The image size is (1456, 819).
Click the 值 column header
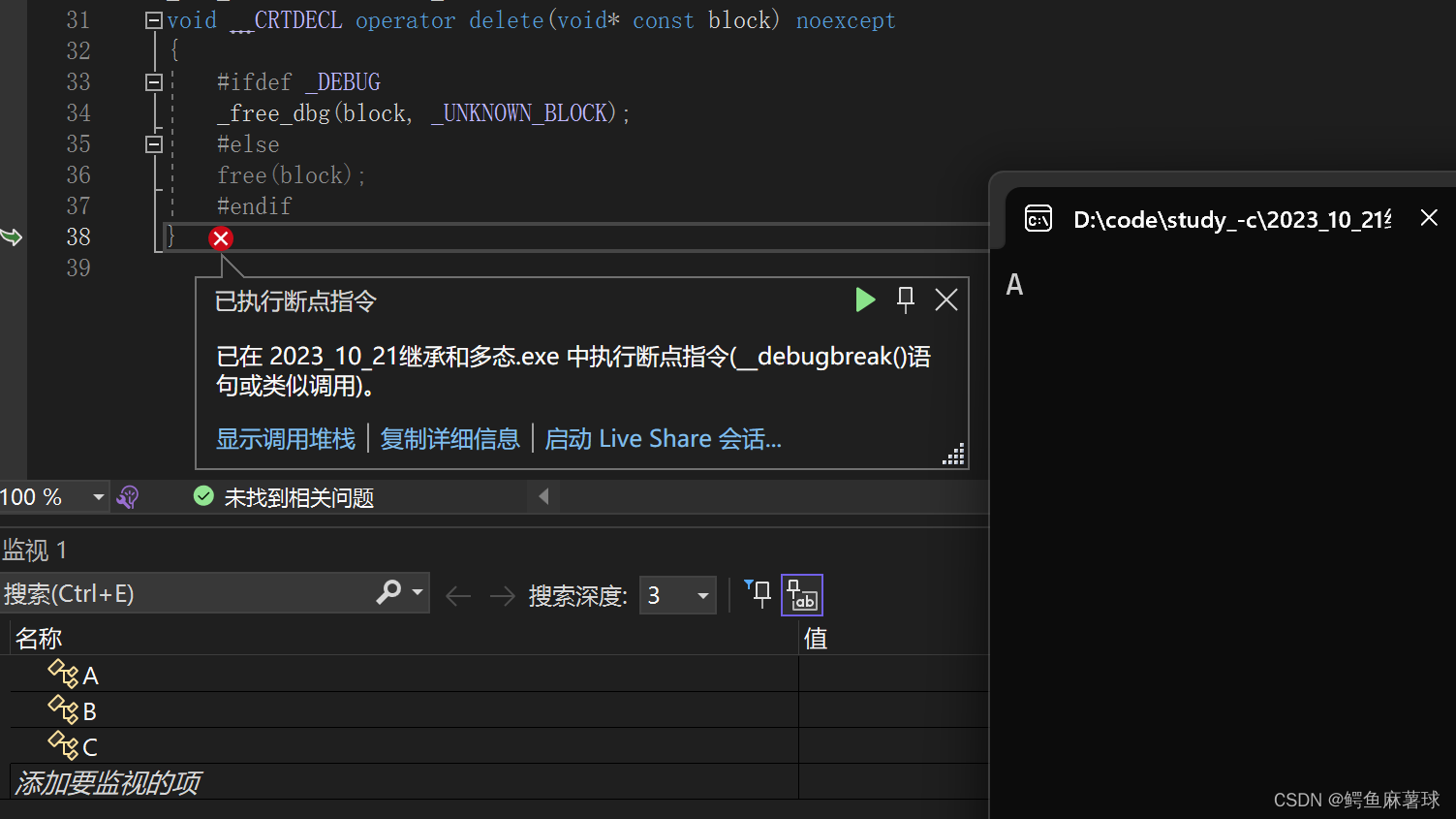[816, 639]
